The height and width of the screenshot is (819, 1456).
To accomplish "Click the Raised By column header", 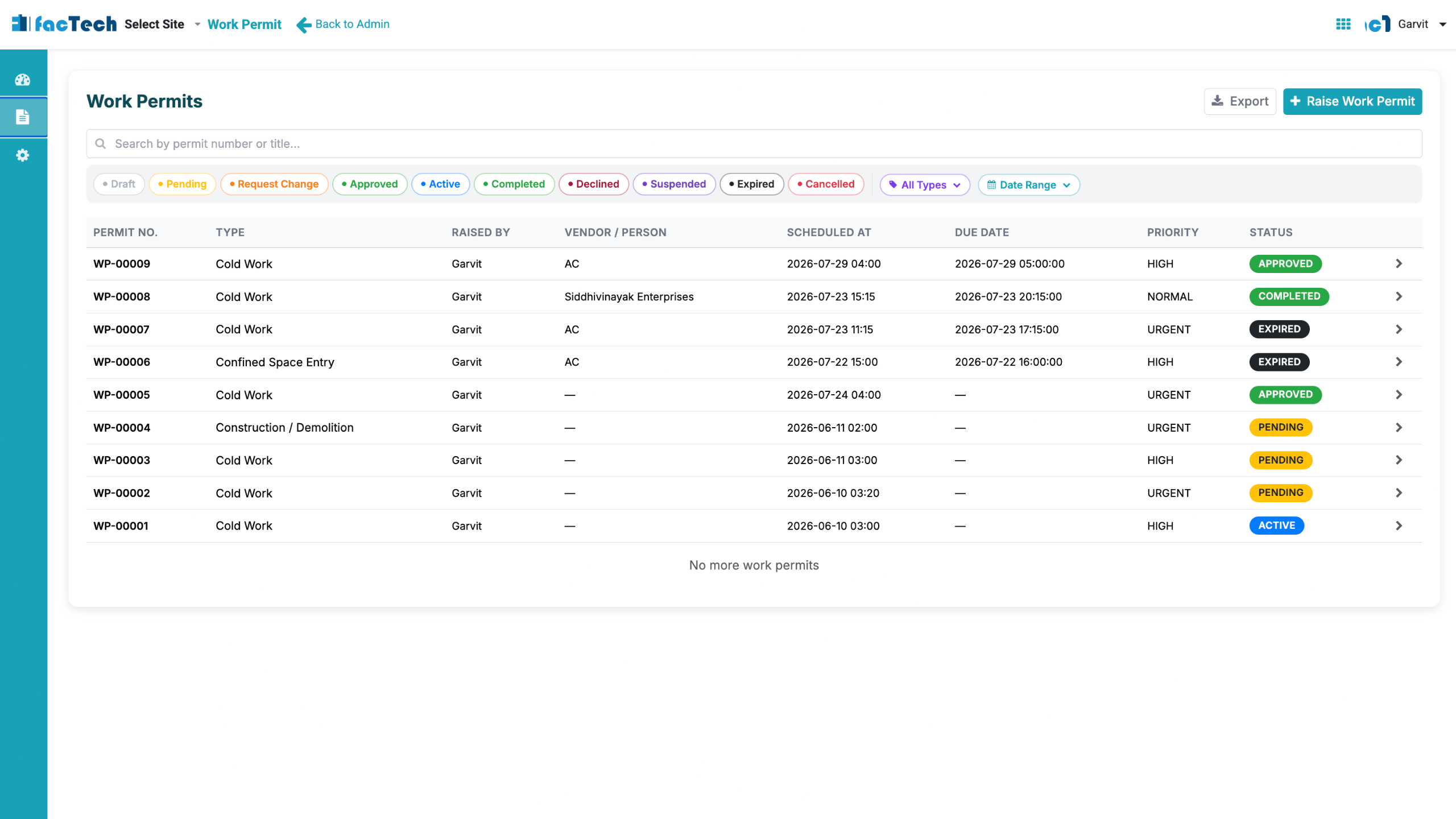I will (481, 233).
